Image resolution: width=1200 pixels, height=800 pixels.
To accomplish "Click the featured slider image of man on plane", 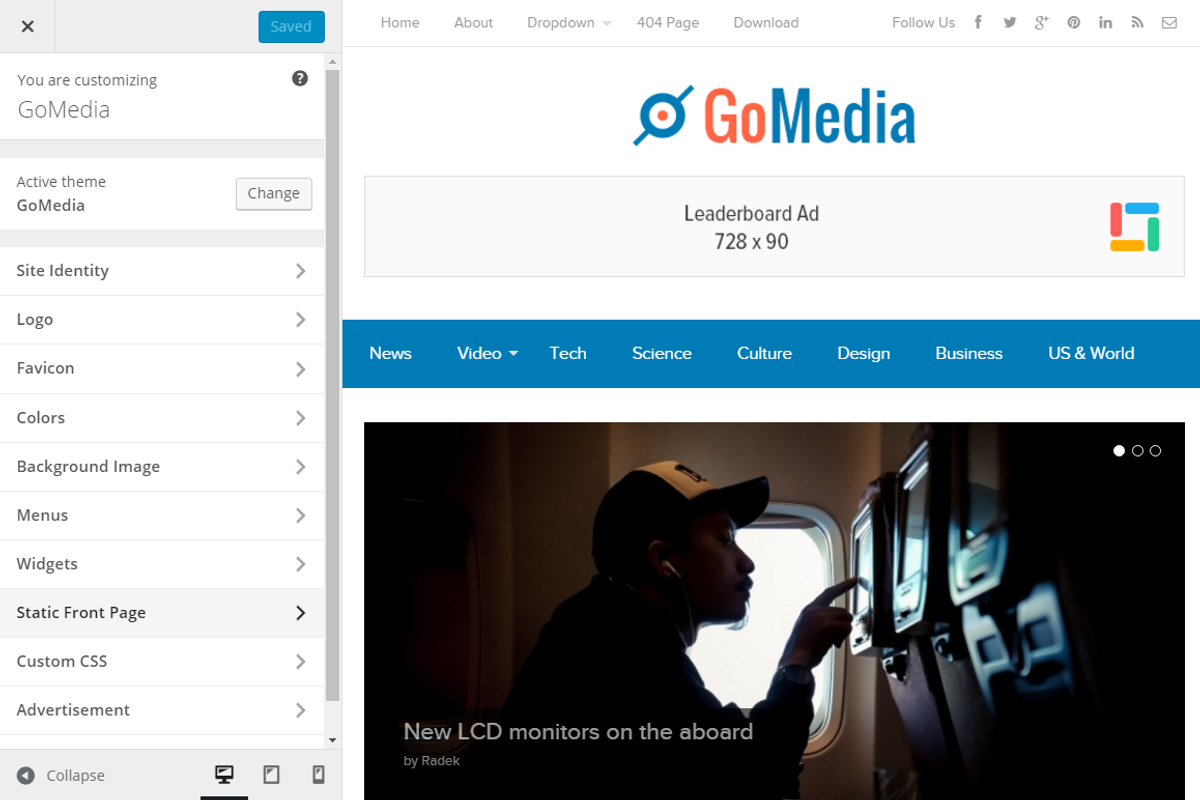I will [774, 610].
